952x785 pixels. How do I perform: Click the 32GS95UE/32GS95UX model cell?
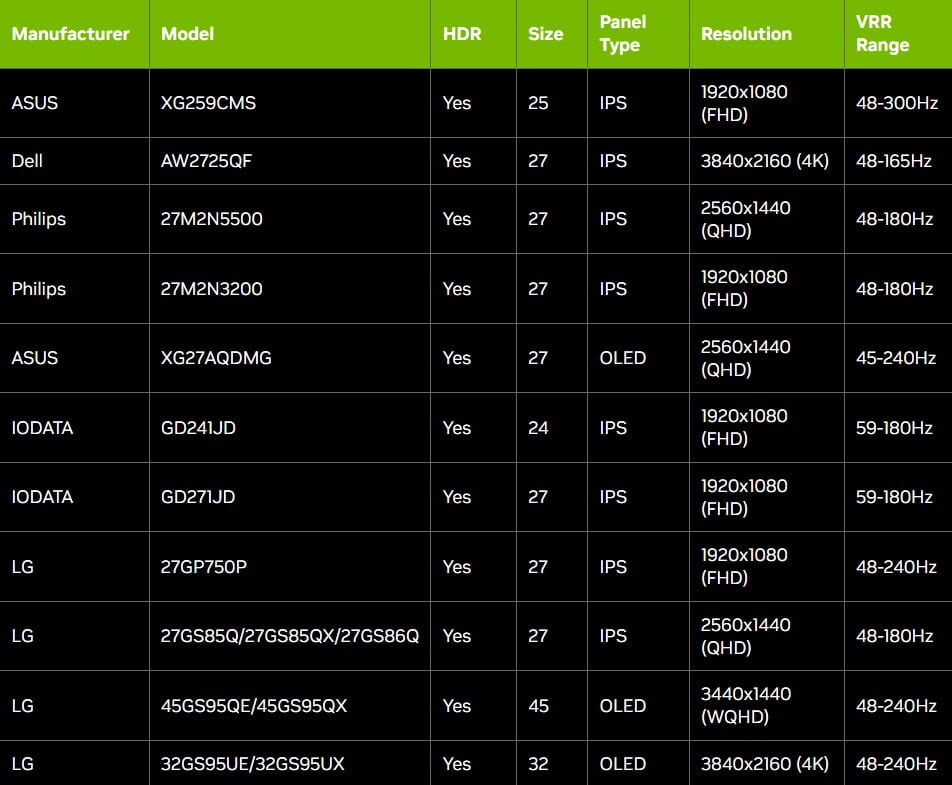[x=252, y=764]
